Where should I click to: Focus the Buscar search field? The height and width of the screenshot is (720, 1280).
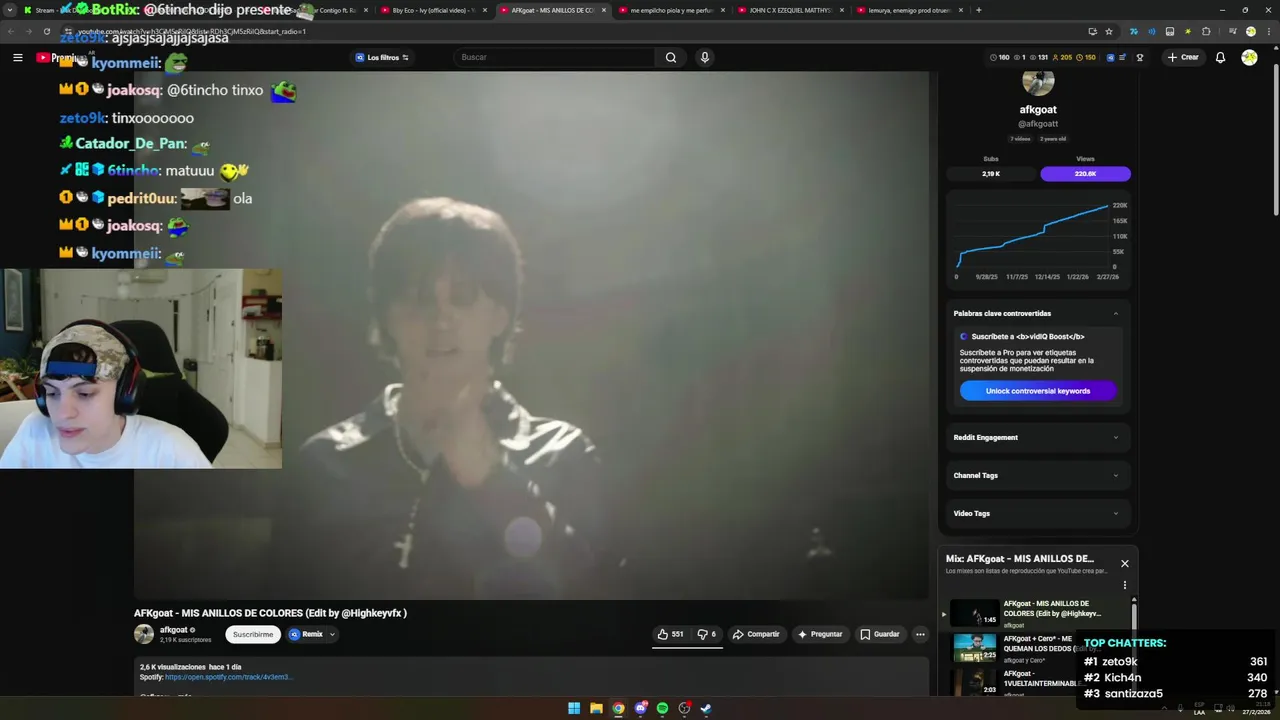[555, 57]
